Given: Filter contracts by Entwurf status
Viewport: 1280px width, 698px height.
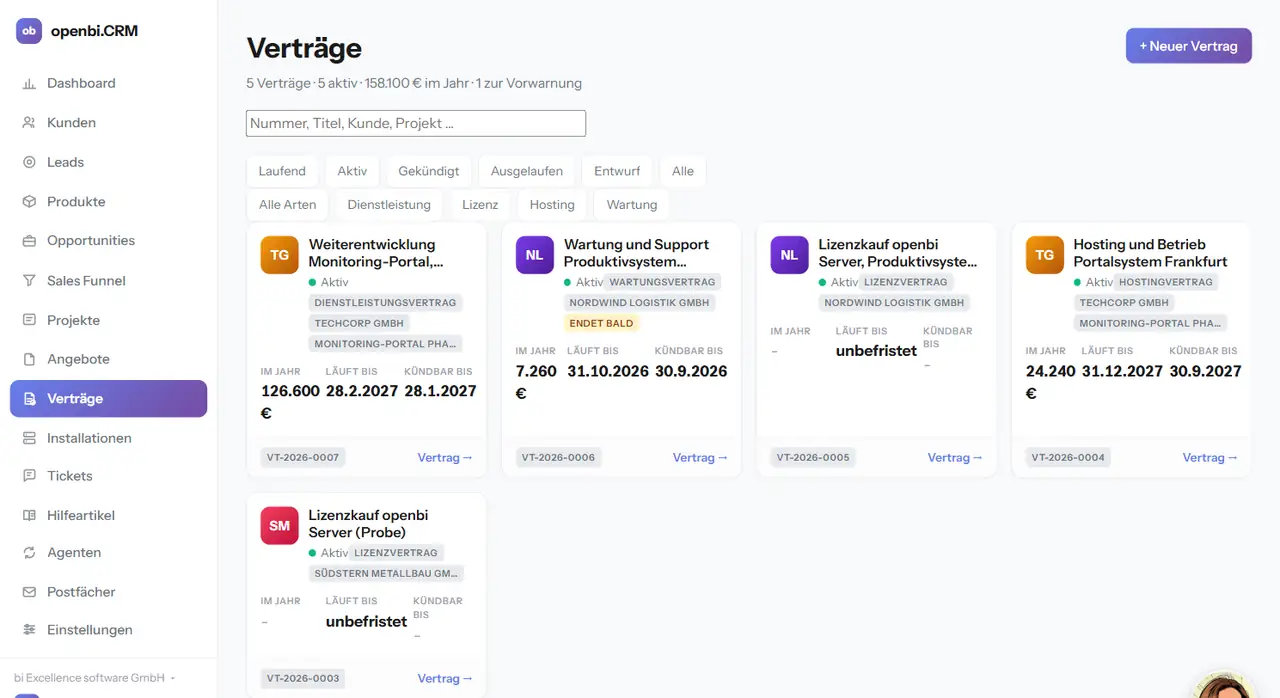Looking at the screenshot, I should click(617, 171).
